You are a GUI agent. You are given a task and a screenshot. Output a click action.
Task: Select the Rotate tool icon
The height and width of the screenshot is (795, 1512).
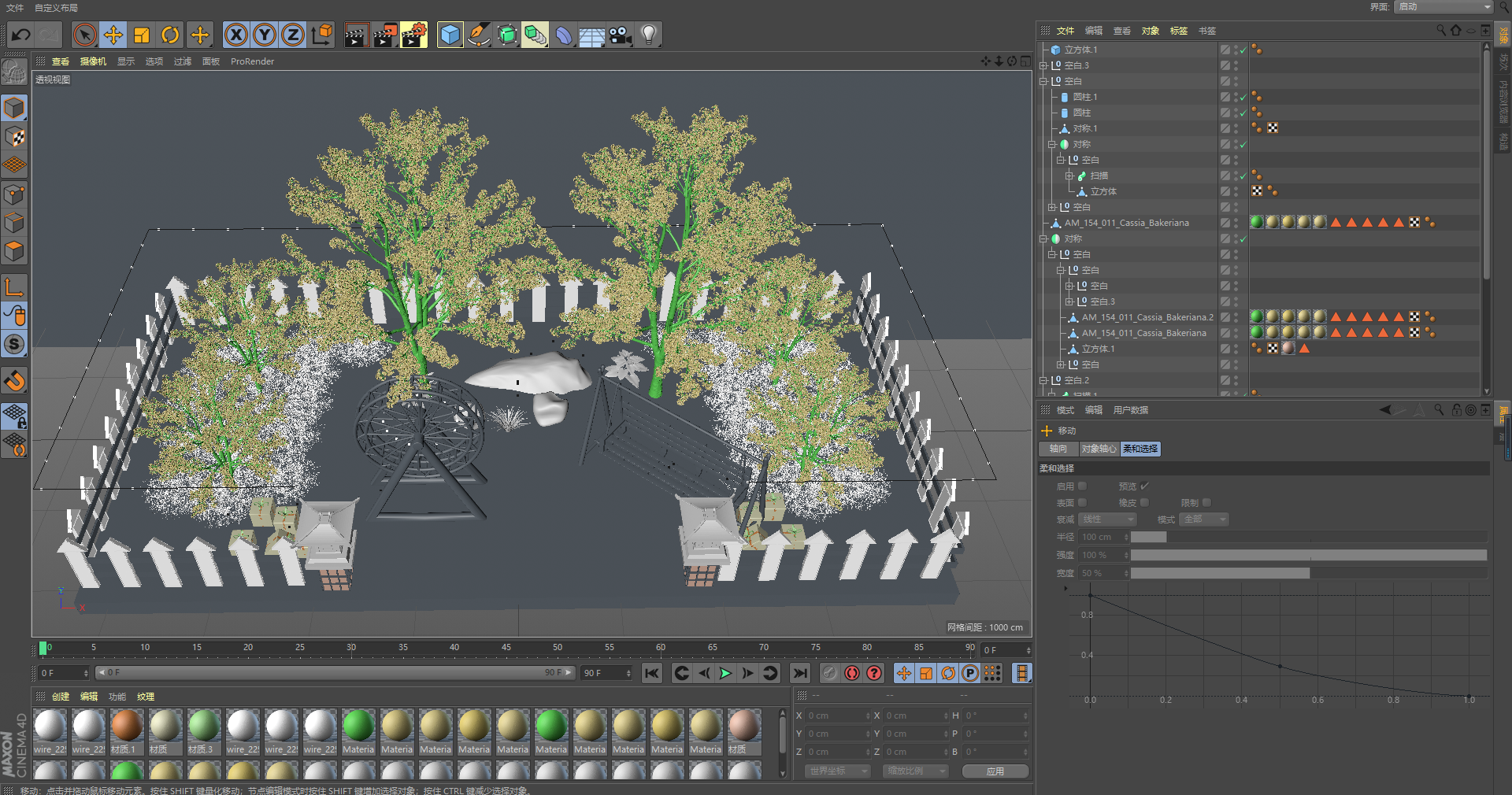[x=170, y=35]
